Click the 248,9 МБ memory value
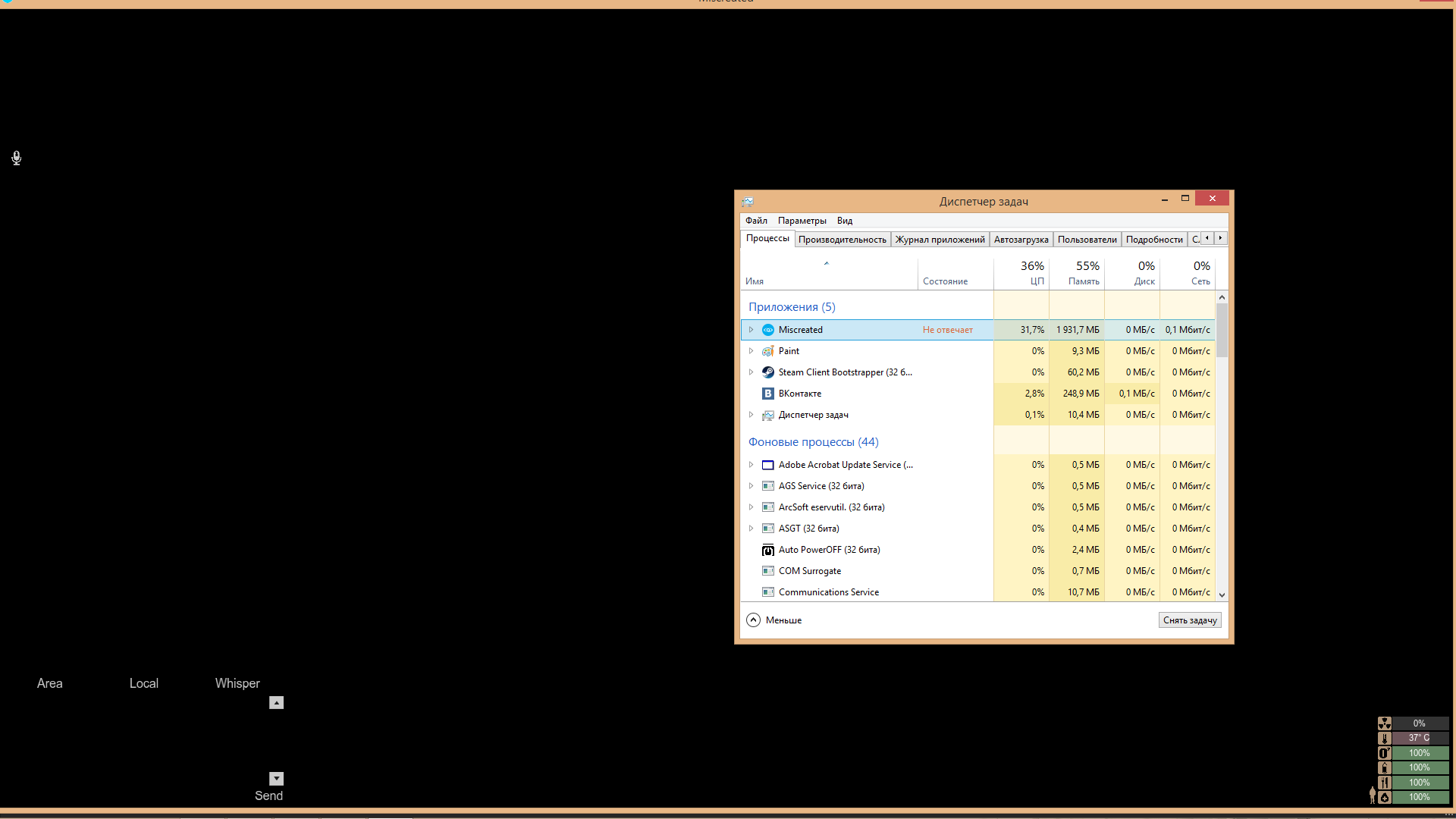 point(1081,394)
